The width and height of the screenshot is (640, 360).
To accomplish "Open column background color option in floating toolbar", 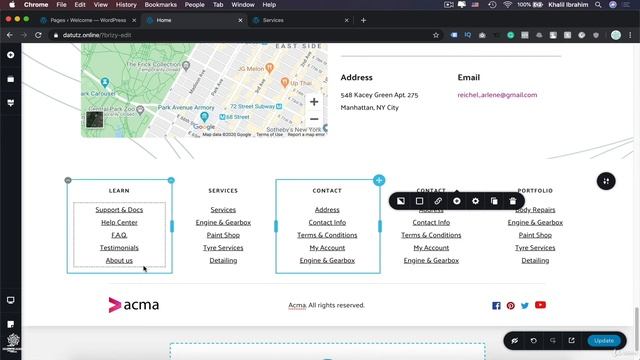I will click(x=401, y=201).
